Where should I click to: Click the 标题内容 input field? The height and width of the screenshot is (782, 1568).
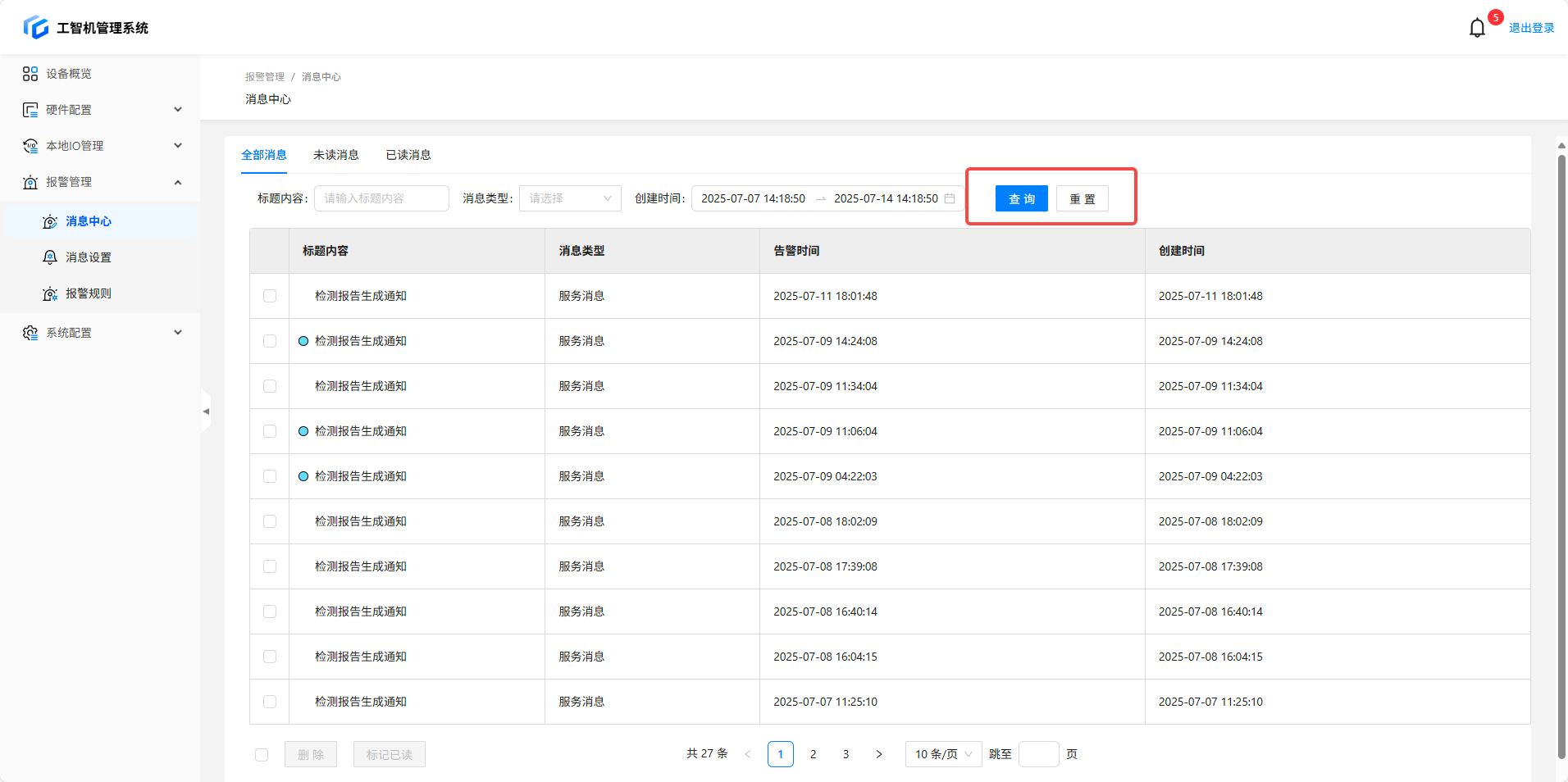tap(381, 198)
